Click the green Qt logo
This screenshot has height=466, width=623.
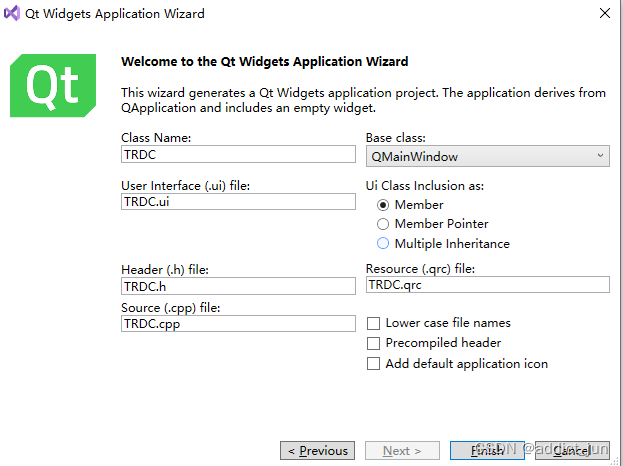(53, 85)
